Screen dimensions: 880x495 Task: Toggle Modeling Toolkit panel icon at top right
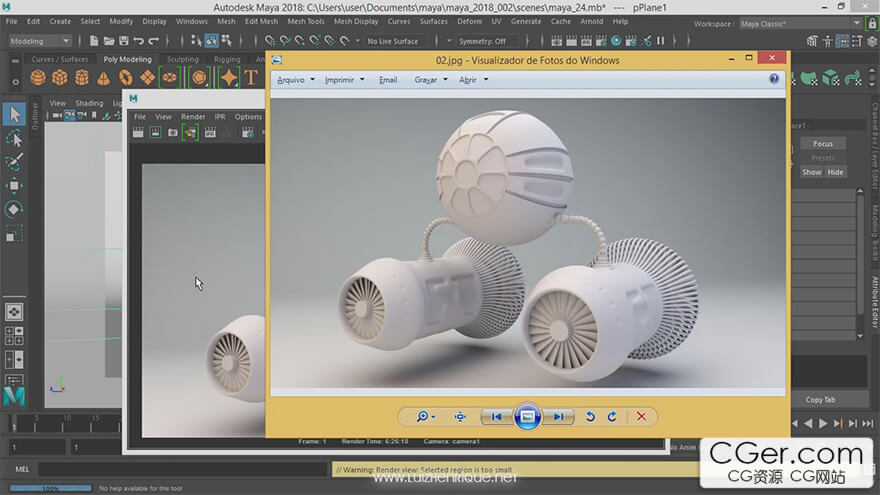[812, 41]
